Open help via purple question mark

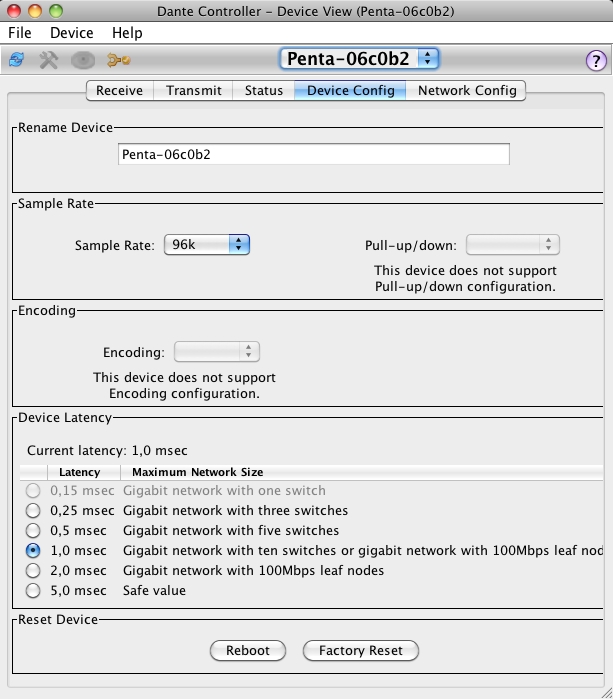[x=595, y=60]
